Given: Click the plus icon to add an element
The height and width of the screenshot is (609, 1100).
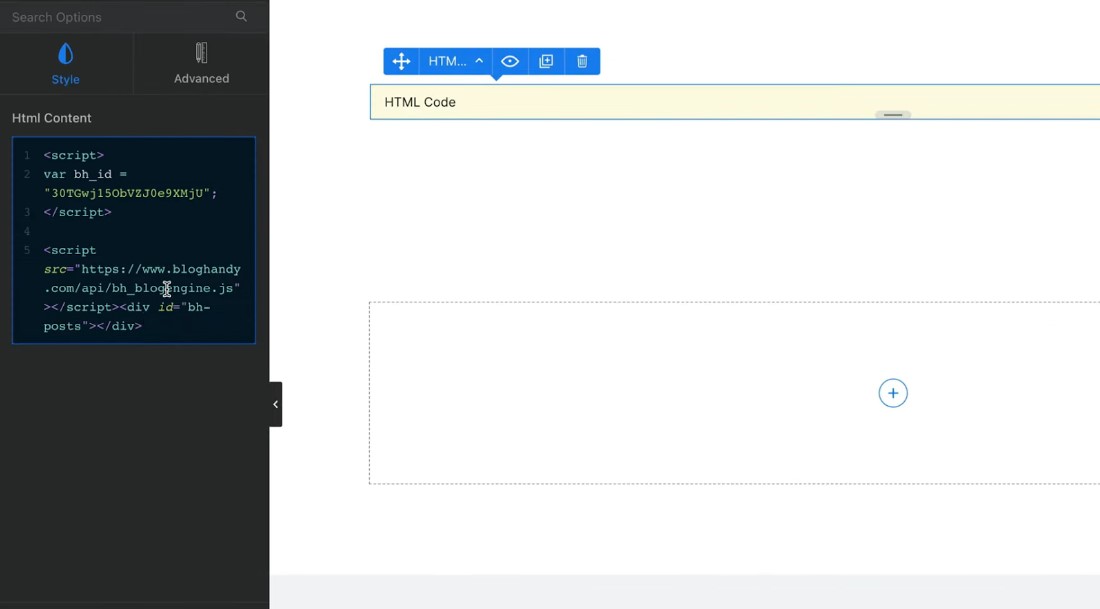Looking at the screenshot, I should pos(892,393).
